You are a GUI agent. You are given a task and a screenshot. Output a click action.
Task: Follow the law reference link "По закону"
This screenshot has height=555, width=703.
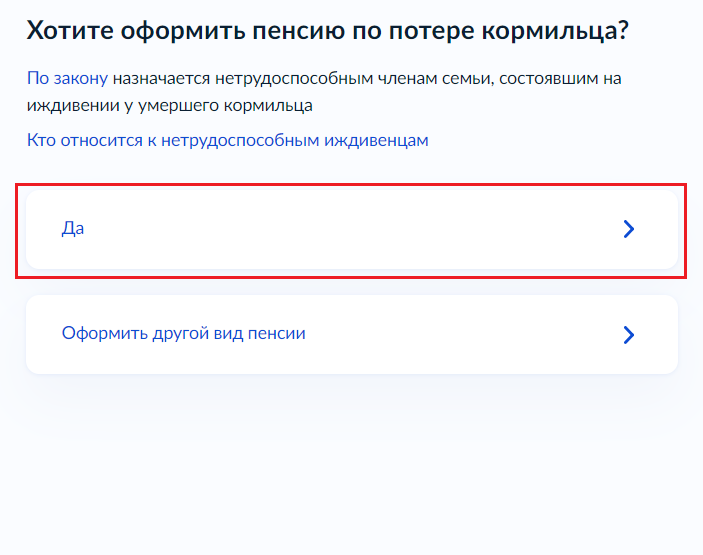click(67, 77)
